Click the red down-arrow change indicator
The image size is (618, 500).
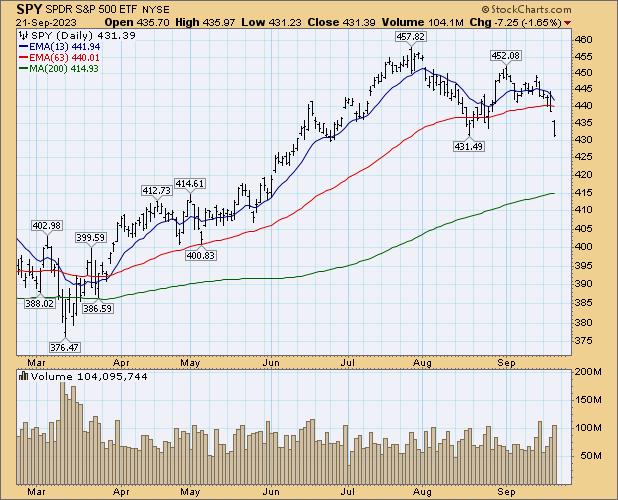[567, 23]
